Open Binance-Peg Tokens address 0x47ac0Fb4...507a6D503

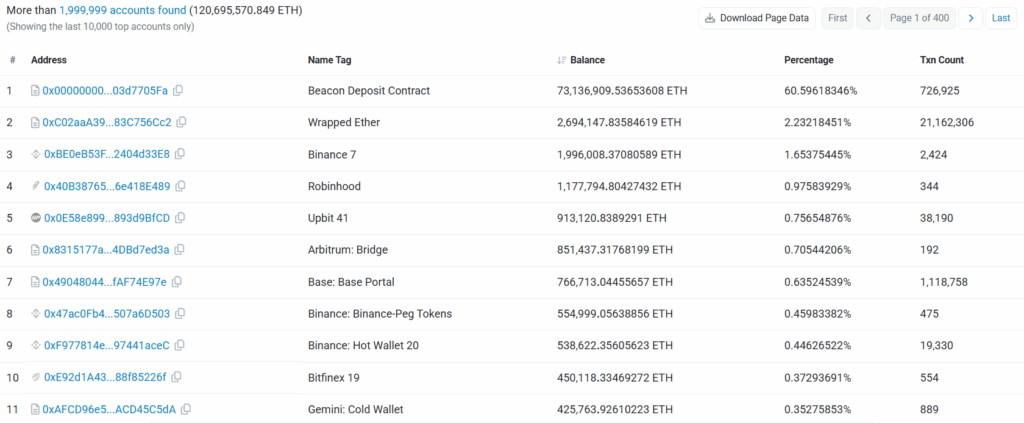(x=107, y=314)
